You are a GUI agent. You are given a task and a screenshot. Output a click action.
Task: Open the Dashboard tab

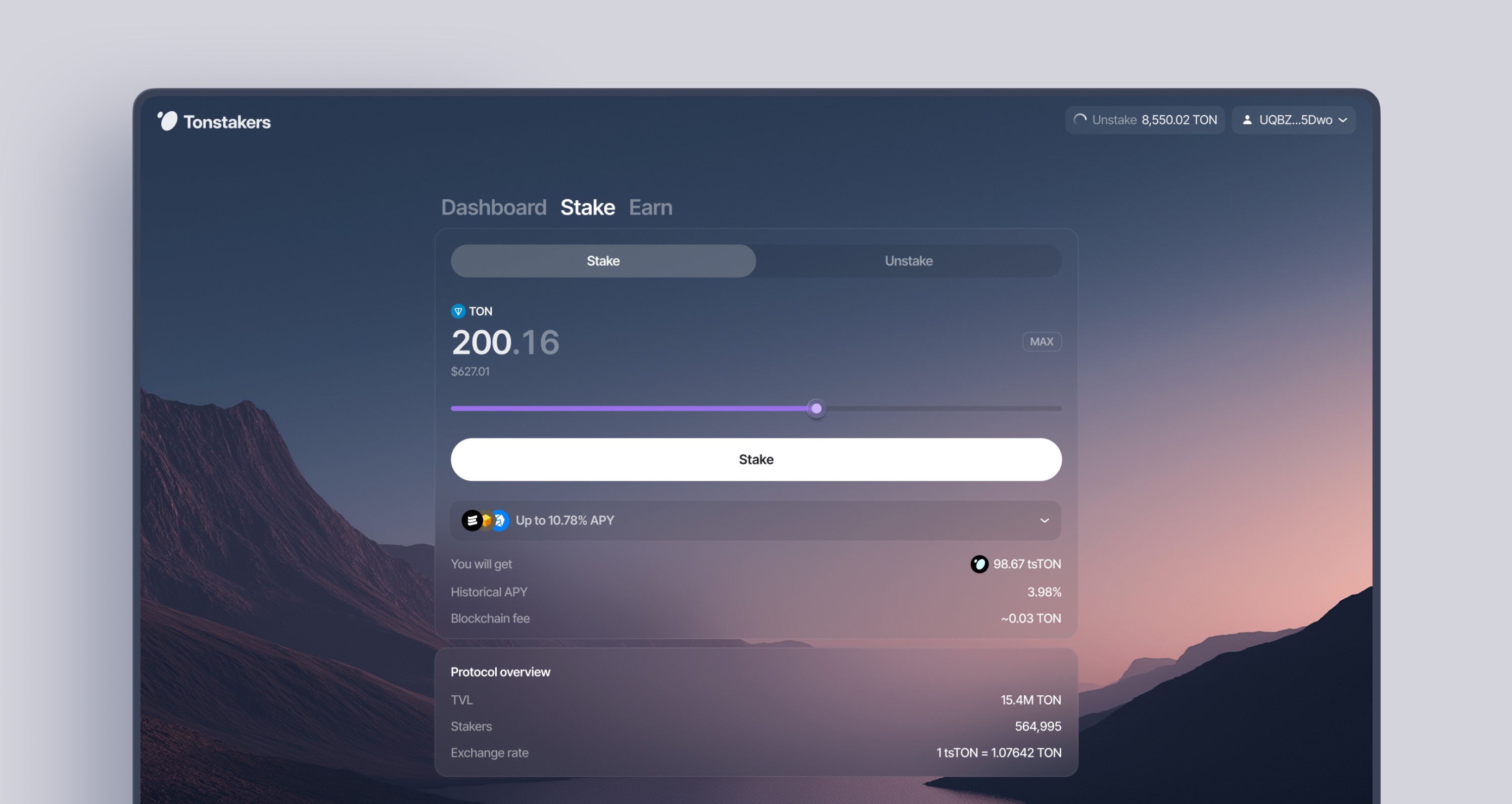coord(494,207)
